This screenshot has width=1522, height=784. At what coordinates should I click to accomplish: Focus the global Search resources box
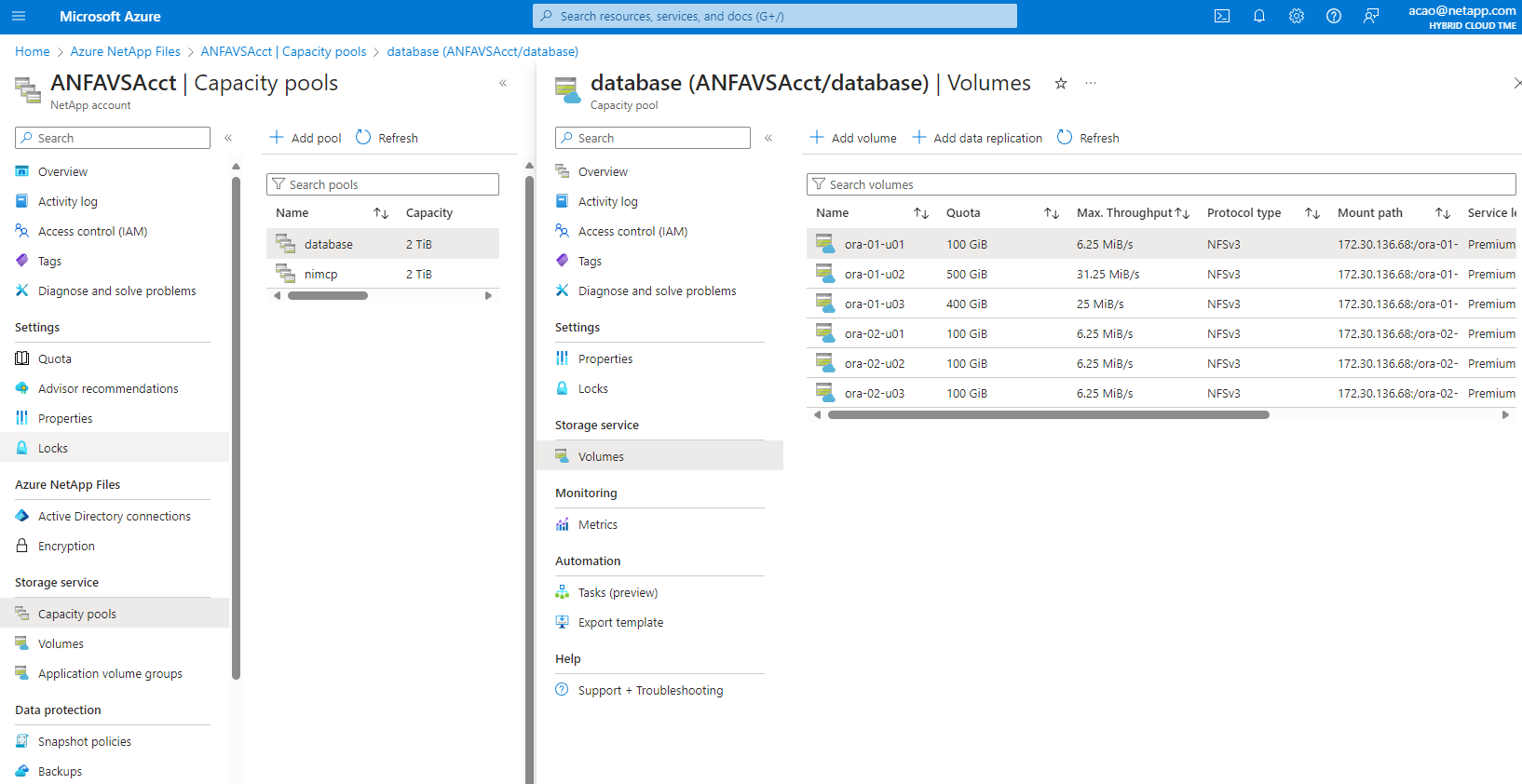tap(775, 16)
